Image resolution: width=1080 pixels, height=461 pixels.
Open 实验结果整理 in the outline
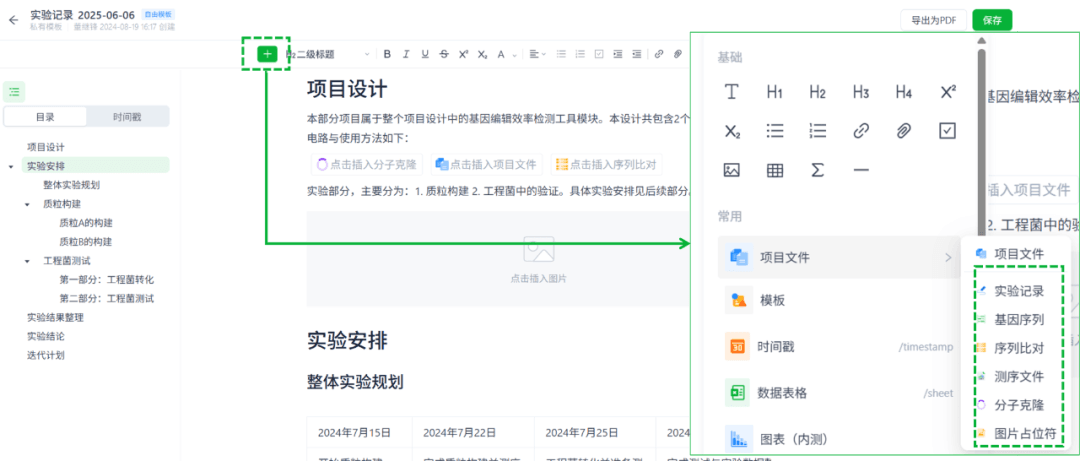(55, 318)
